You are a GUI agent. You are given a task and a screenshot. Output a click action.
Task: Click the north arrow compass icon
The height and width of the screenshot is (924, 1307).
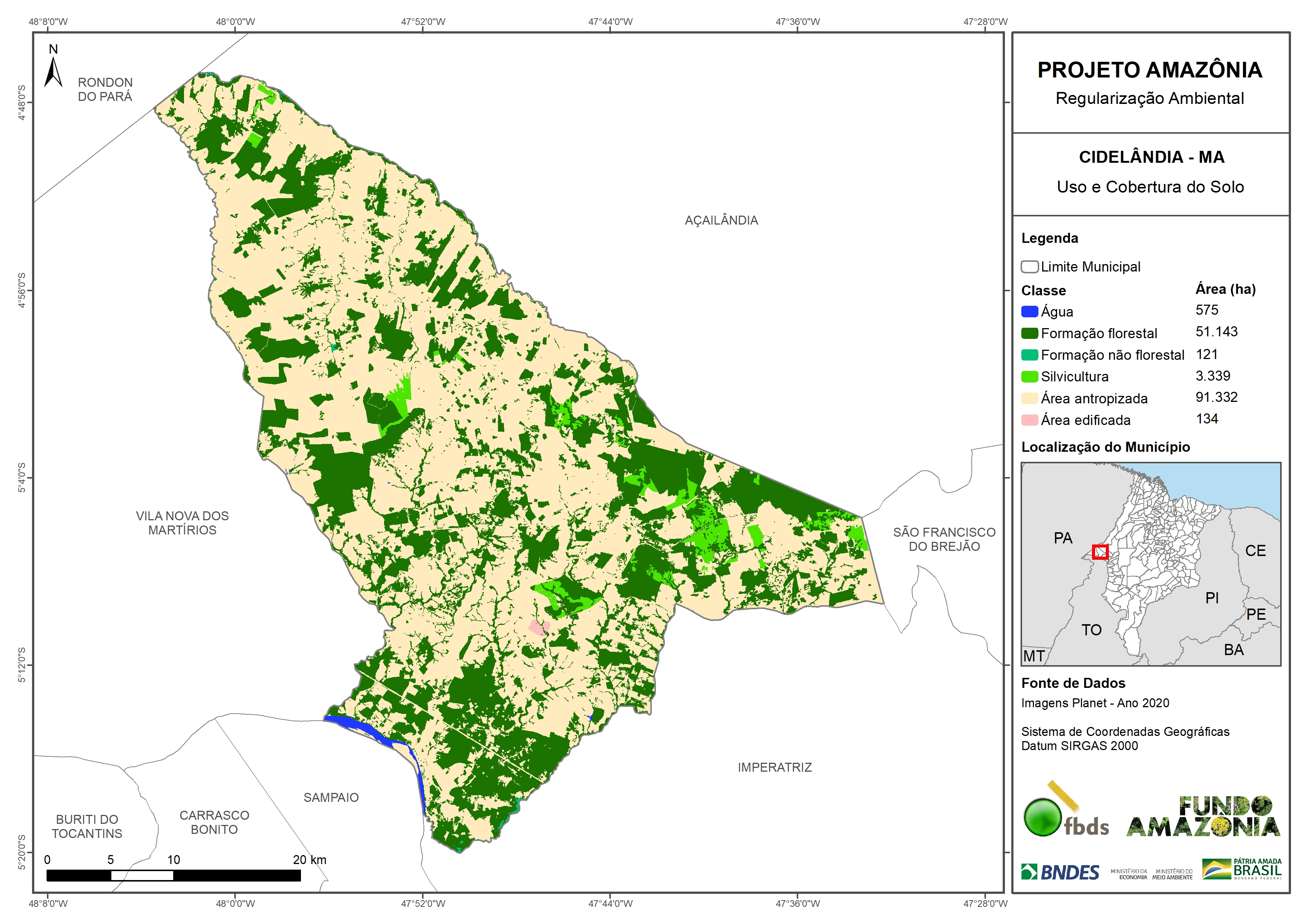tap(53, 72)
